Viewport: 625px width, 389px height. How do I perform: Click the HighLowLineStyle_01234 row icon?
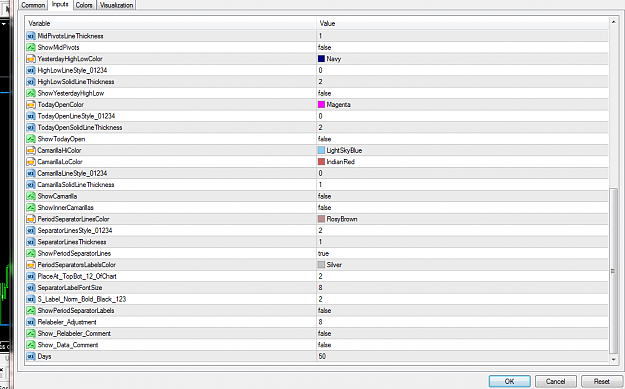coord(31,71)
